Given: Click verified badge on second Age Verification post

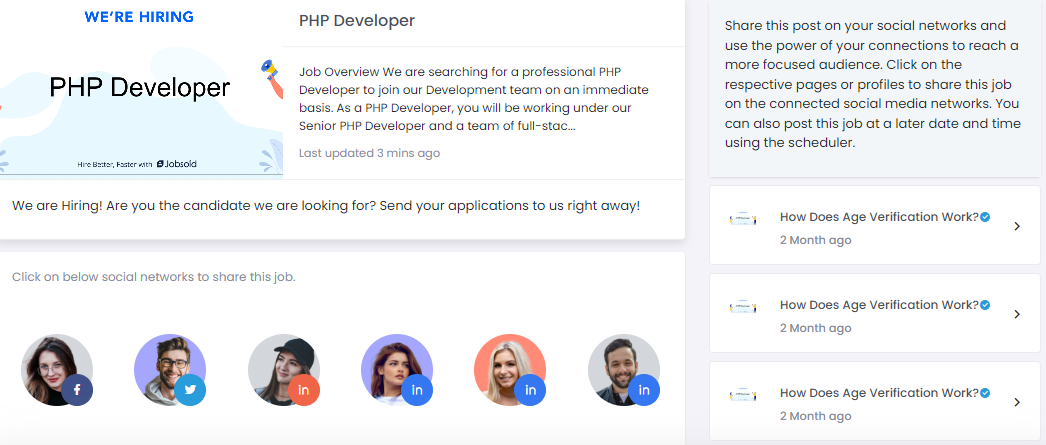Looking at the screenshot, I should [x=986, y=305].
